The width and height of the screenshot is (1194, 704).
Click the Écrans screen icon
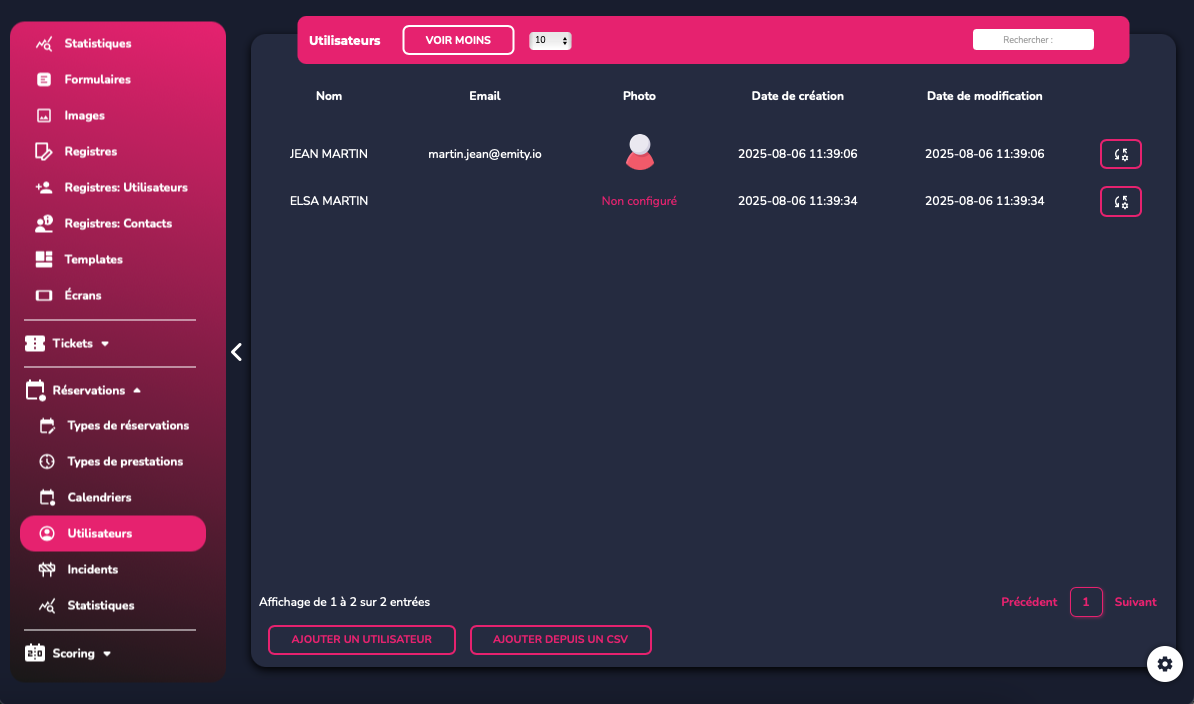[44, 296]
